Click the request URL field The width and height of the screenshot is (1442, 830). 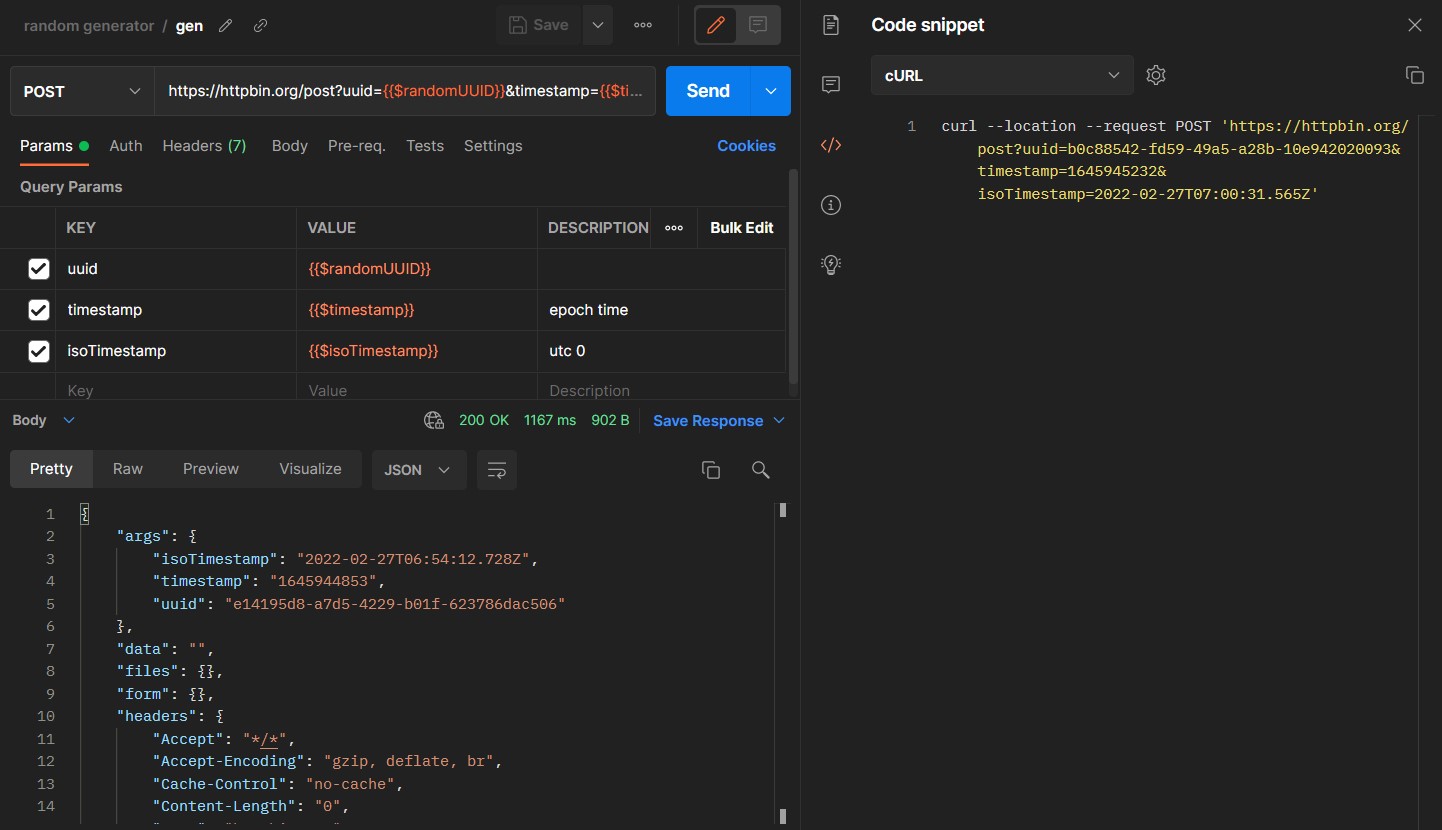[405, 91]
